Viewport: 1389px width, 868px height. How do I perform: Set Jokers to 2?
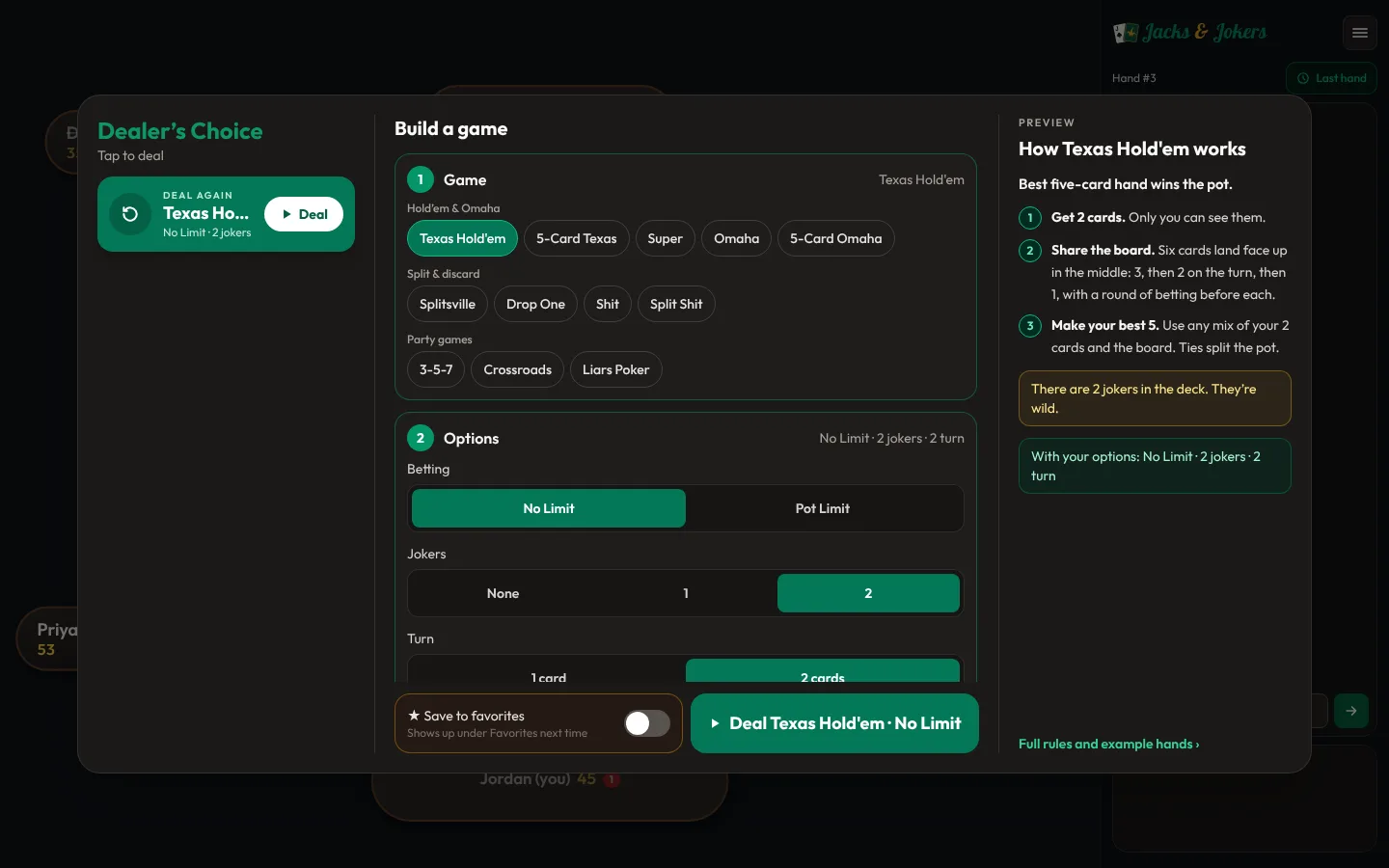(868, 593)
